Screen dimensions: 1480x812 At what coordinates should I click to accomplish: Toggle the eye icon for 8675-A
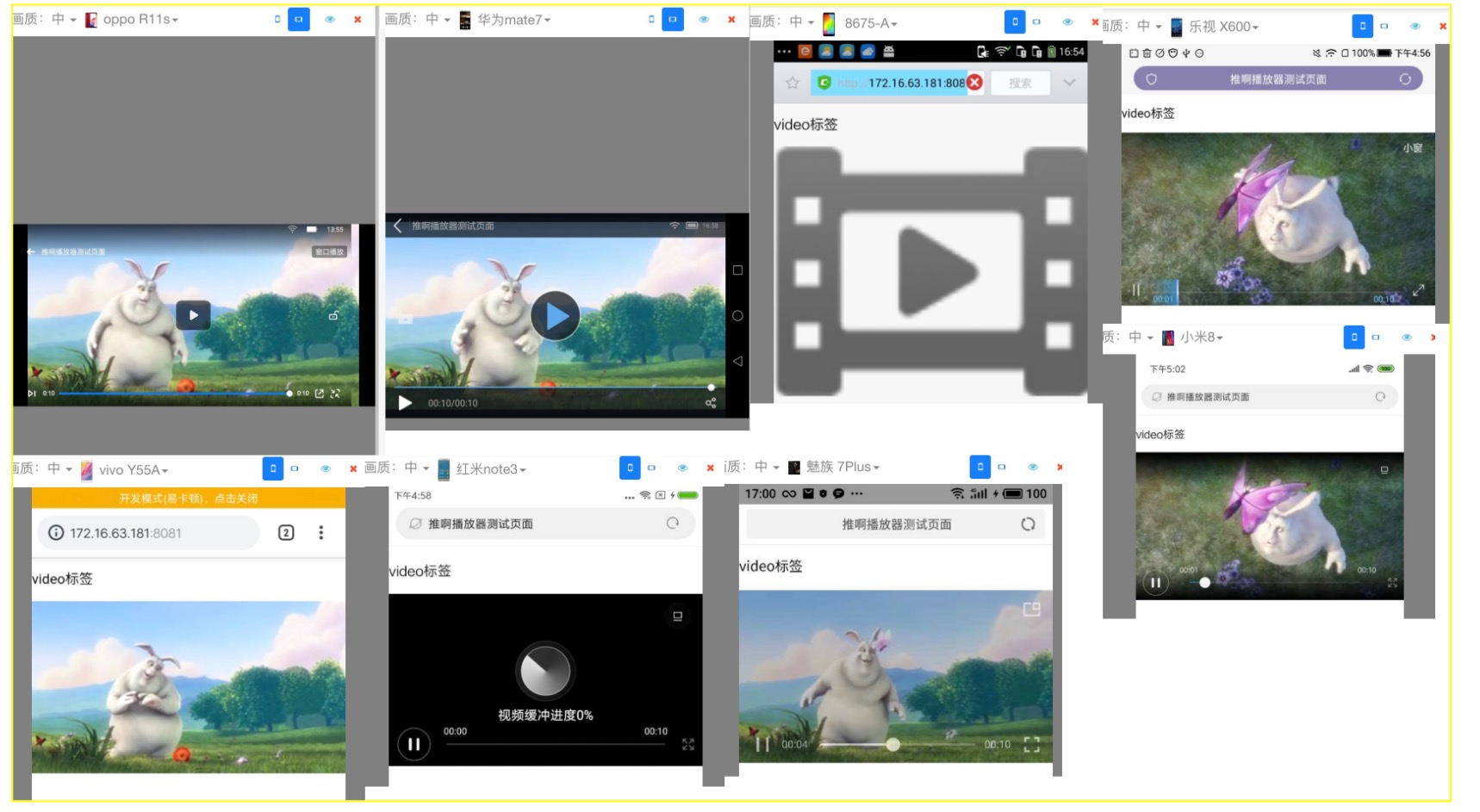click(x=1067, y=22)
